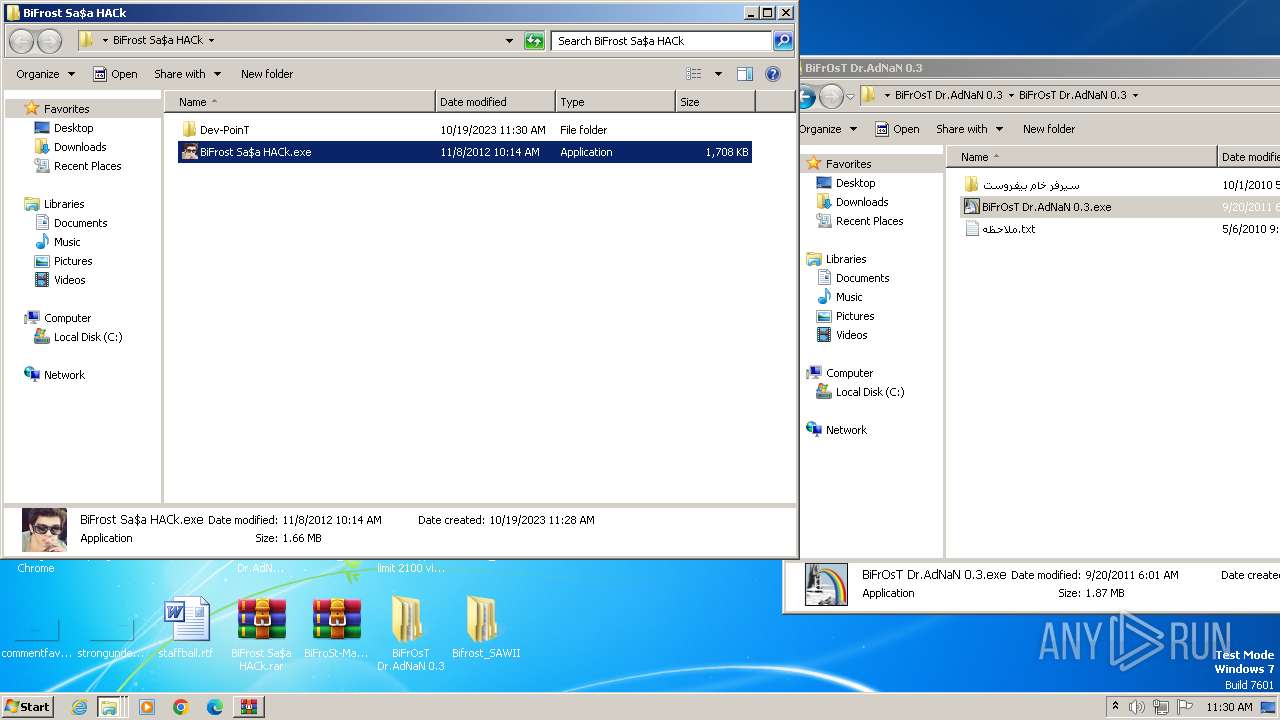Click the volume icon in system tray

coord(1136,707)
